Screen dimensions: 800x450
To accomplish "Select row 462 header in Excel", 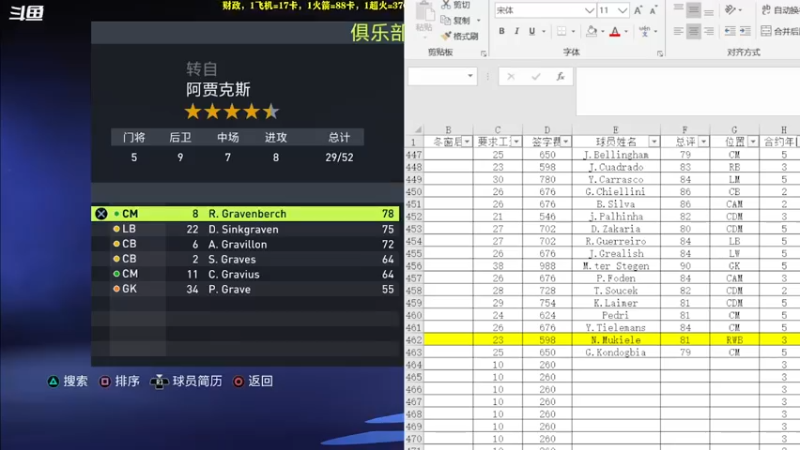I will tap(414, 340).
